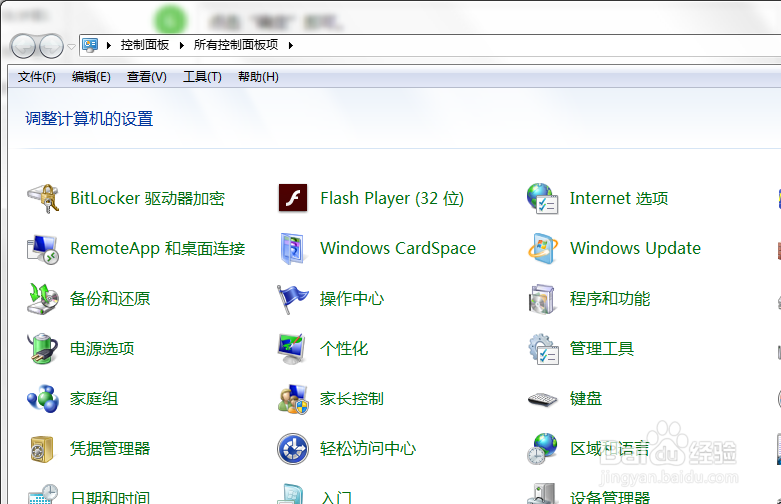Open the Windows CardSpace icon
781x504 pixels.
pyautogui.click(x=292, y=249)
